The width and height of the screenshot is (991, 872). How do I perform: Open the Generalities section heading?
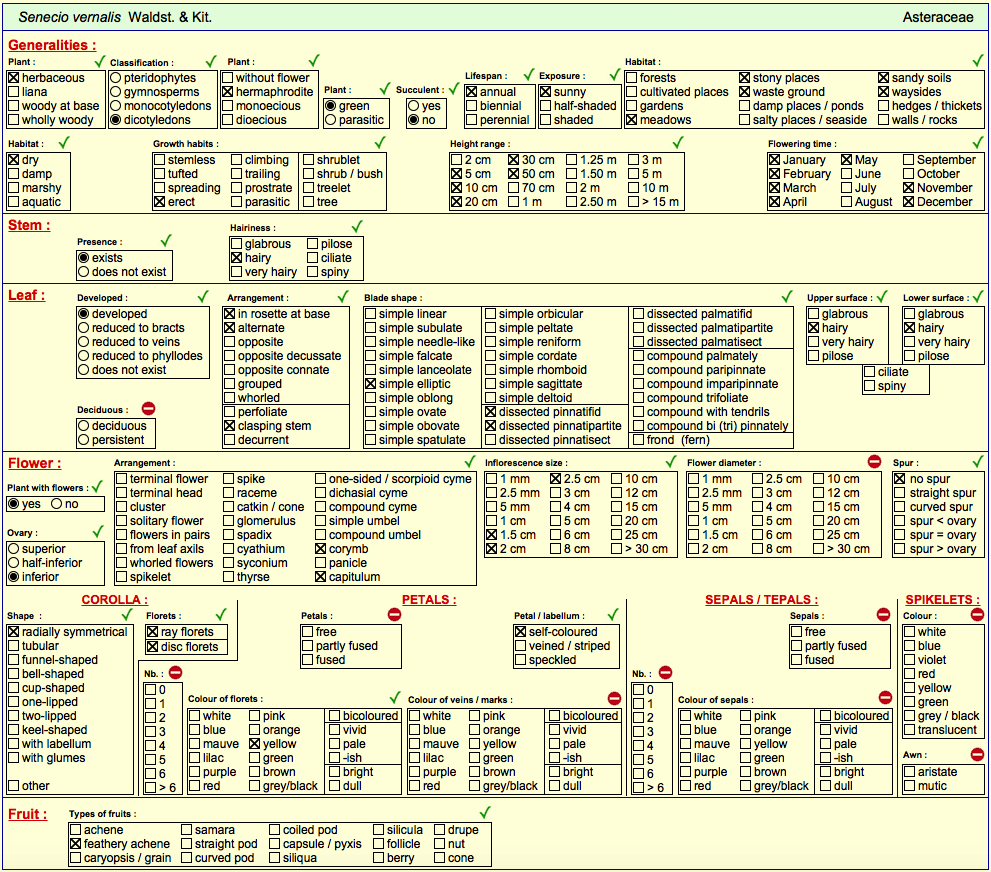point(52,45)
